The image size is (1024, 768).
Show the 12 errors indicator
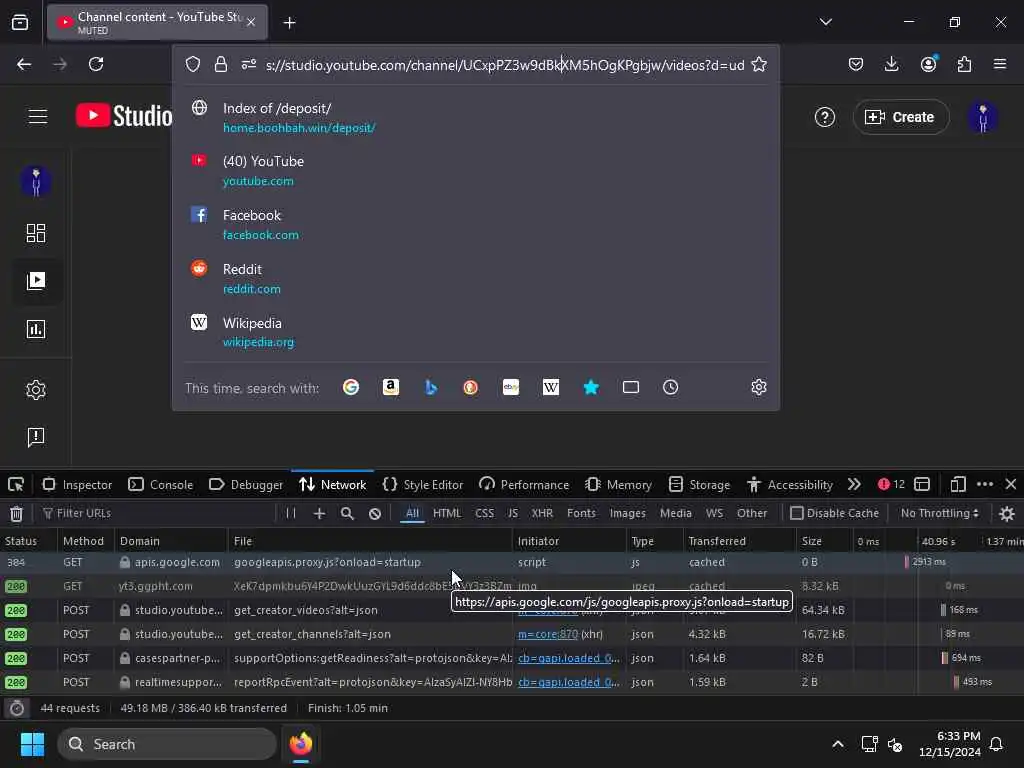tap(891, 485)
